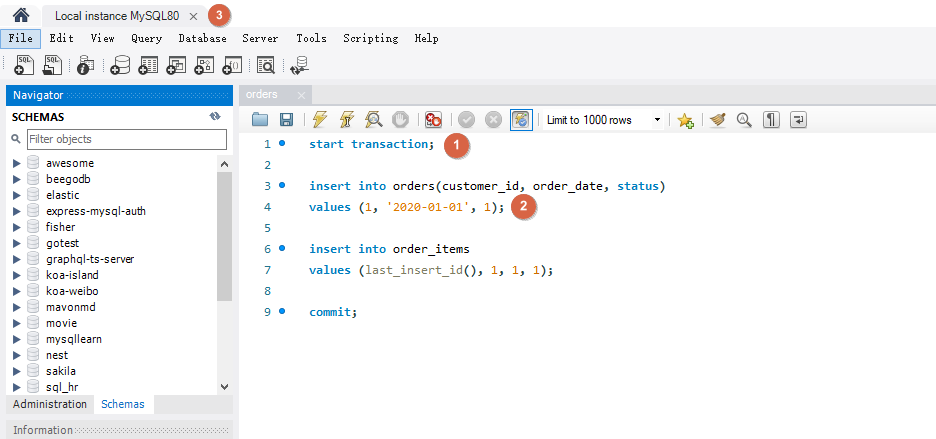Close the Local instance MySQL80 tab

pyautogui.click(x=193, y=17)
